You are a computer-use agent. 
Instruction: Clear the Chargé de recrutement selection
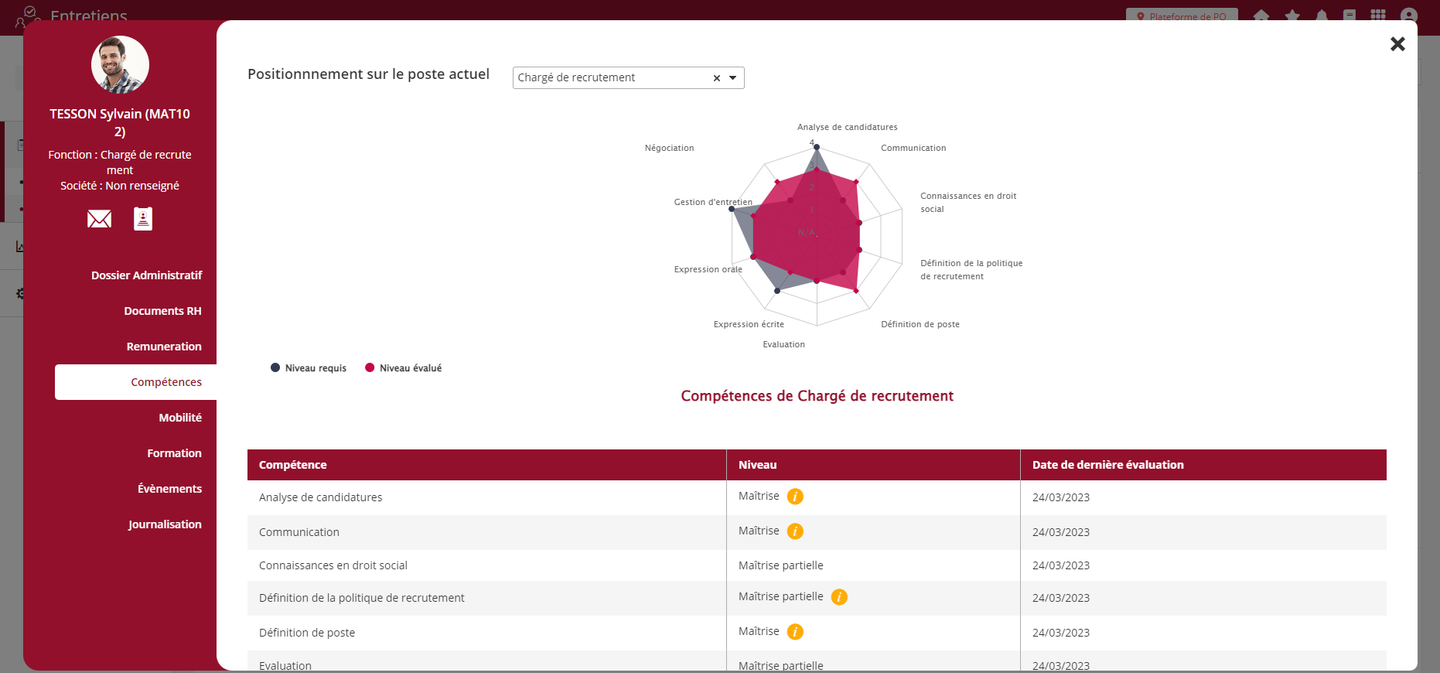(x=716, y=78)
